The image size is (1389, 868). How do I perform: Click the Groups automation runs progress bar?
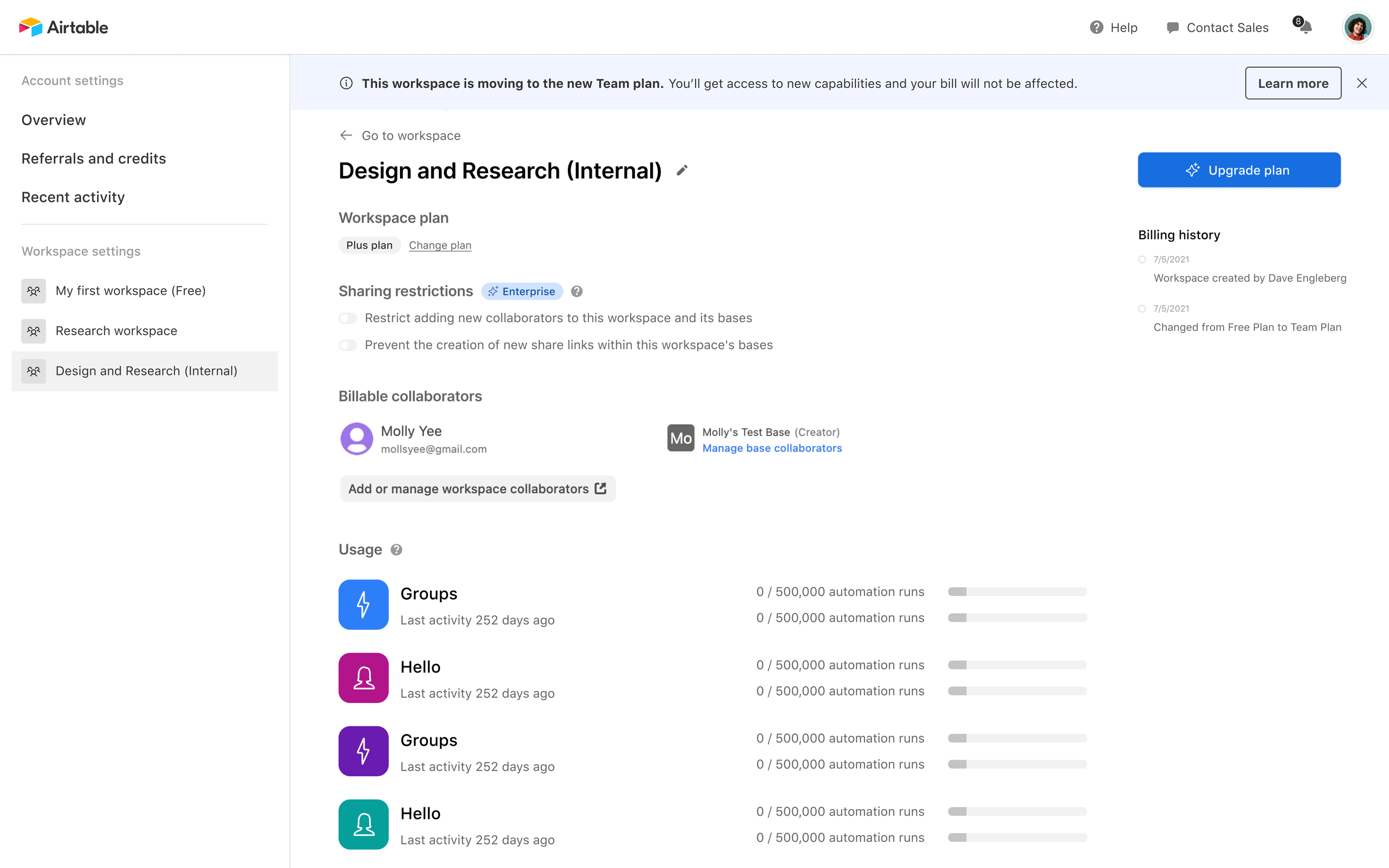tap(1016, 591)
